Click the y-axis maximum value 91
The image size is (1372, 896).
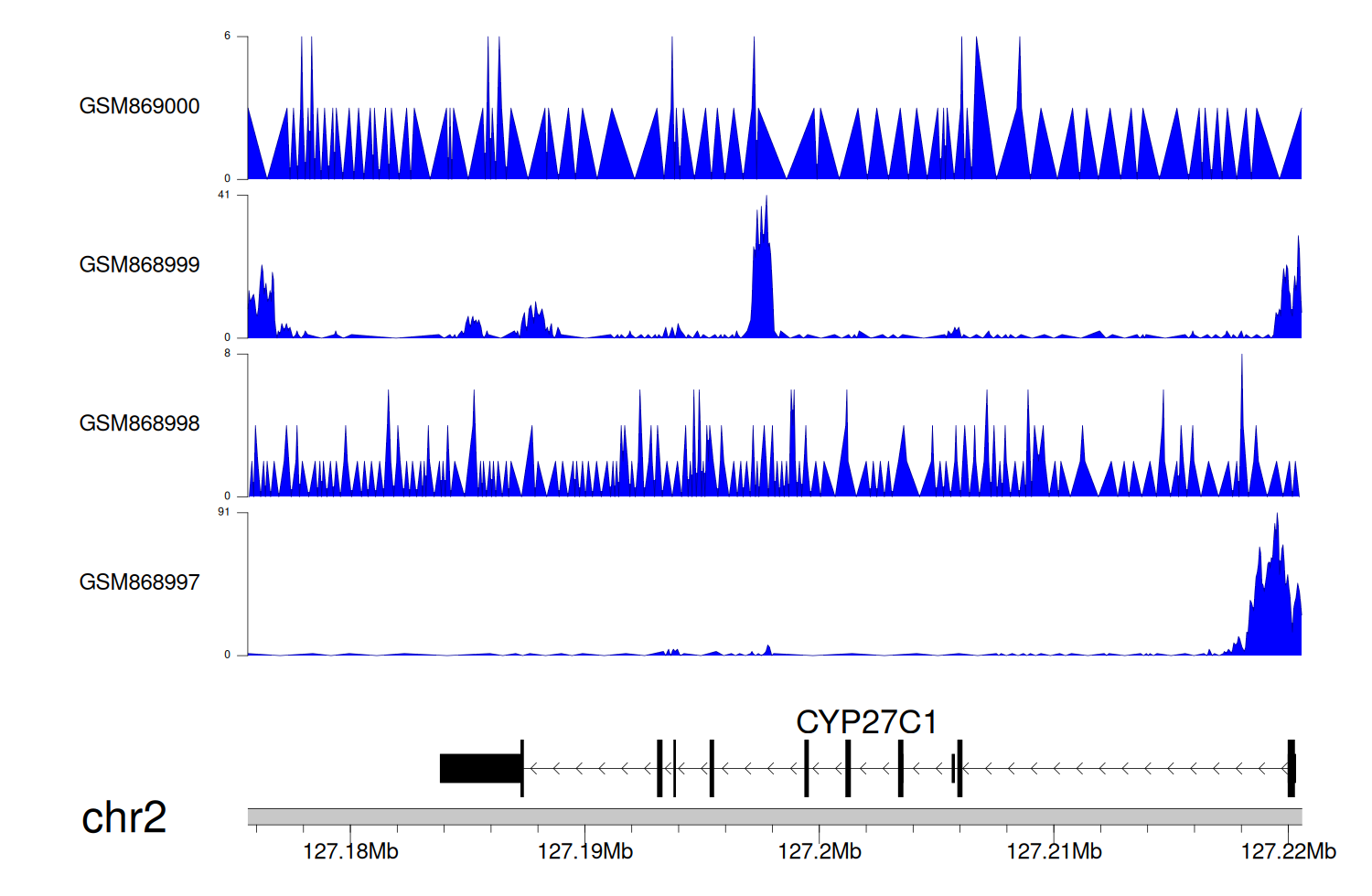point(224,512)
